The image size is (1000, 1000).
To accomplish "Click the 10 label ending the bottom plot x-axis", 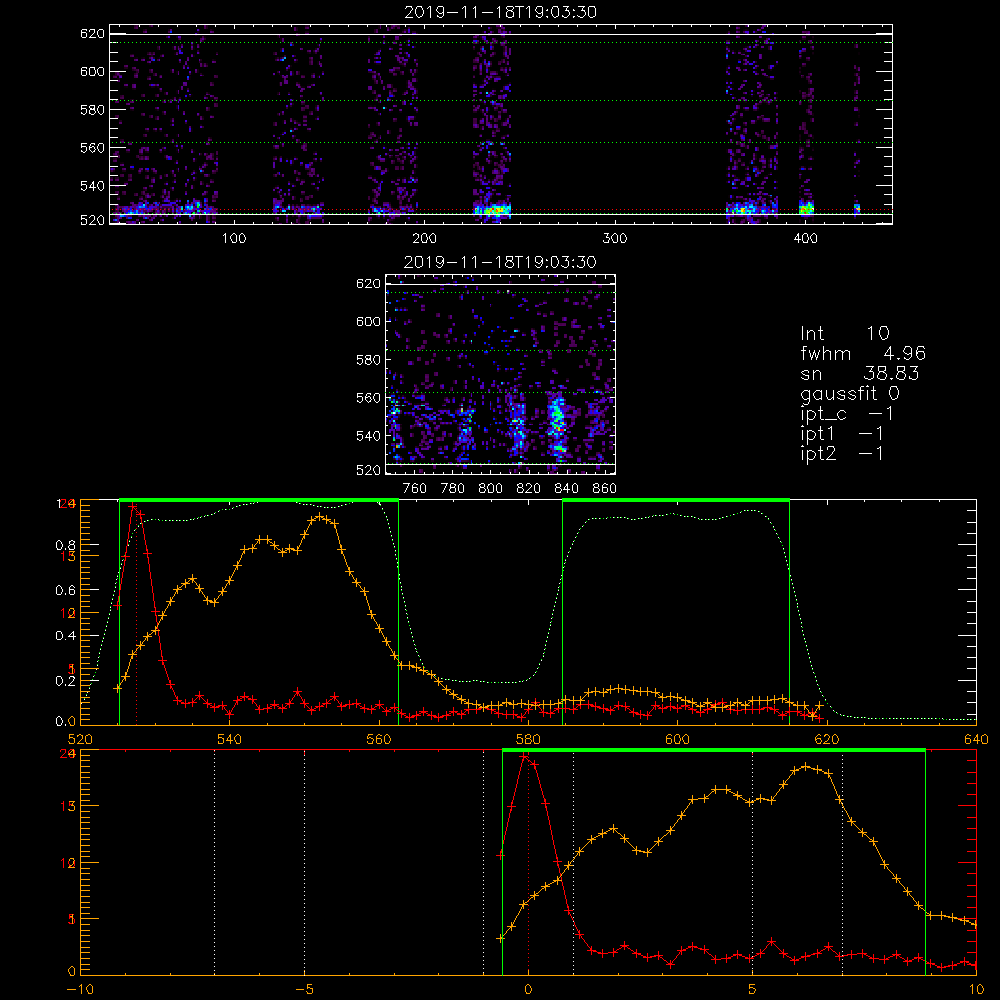I will pos(976,990).
